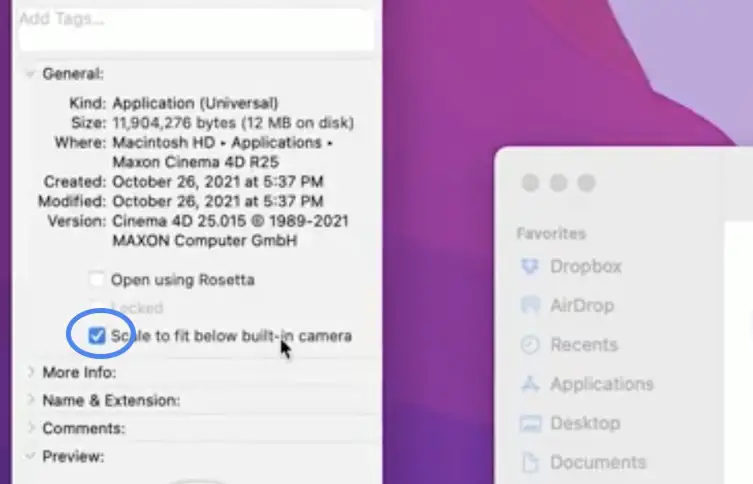Minimize the Finder window using middle button
This screenshot has height=484, width=753.
click(559, 183)
